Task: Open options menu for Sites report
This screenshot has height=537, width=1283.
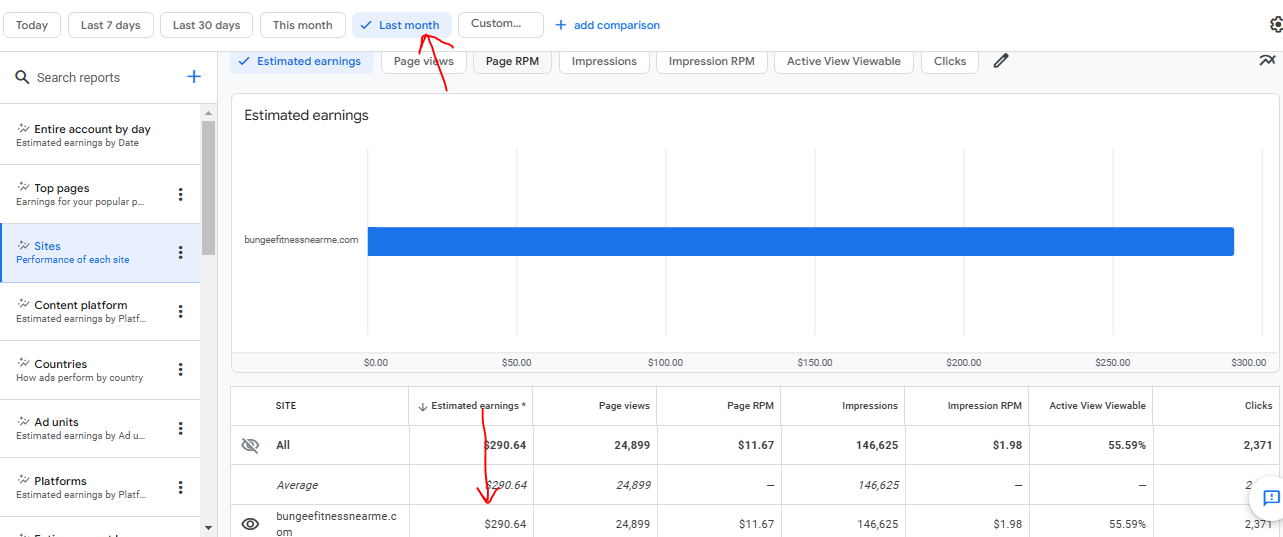Action: pyautogui.click(x=181, y=253)
